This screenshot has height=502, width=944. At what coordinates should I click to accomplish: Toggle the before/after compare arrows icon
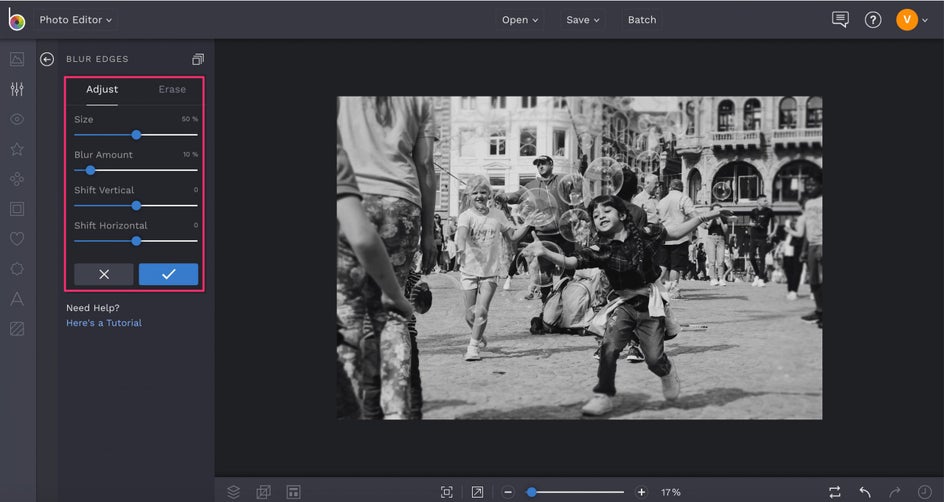(834, 492)
